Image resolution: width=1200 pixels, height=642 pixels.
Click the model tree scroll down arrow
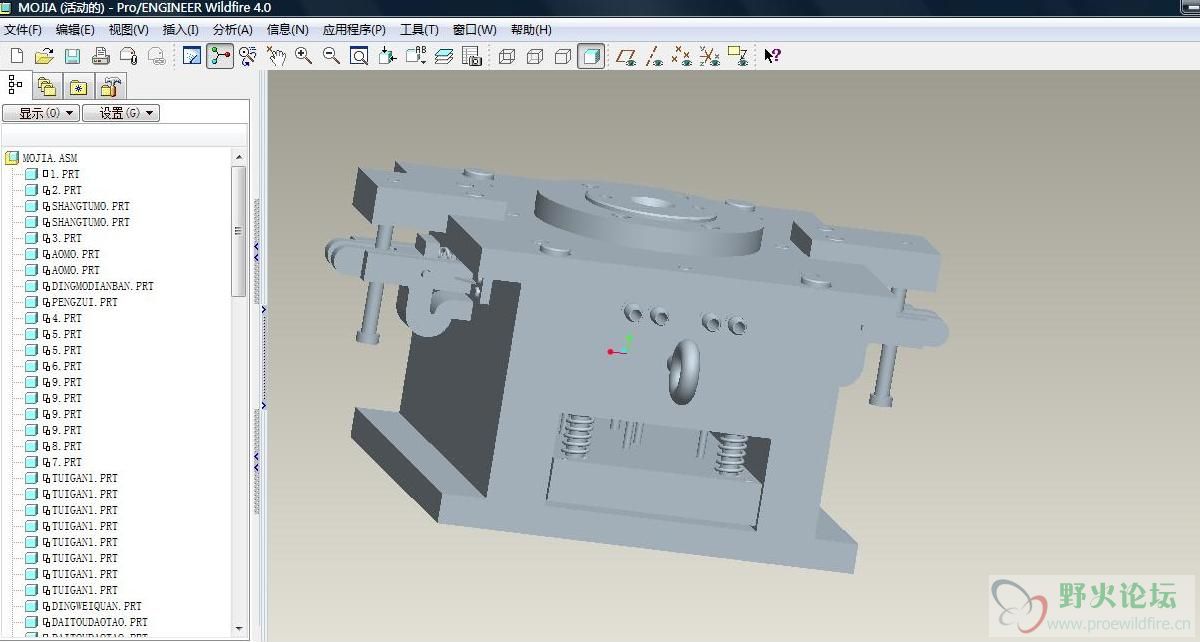click(x=239, y=629)
